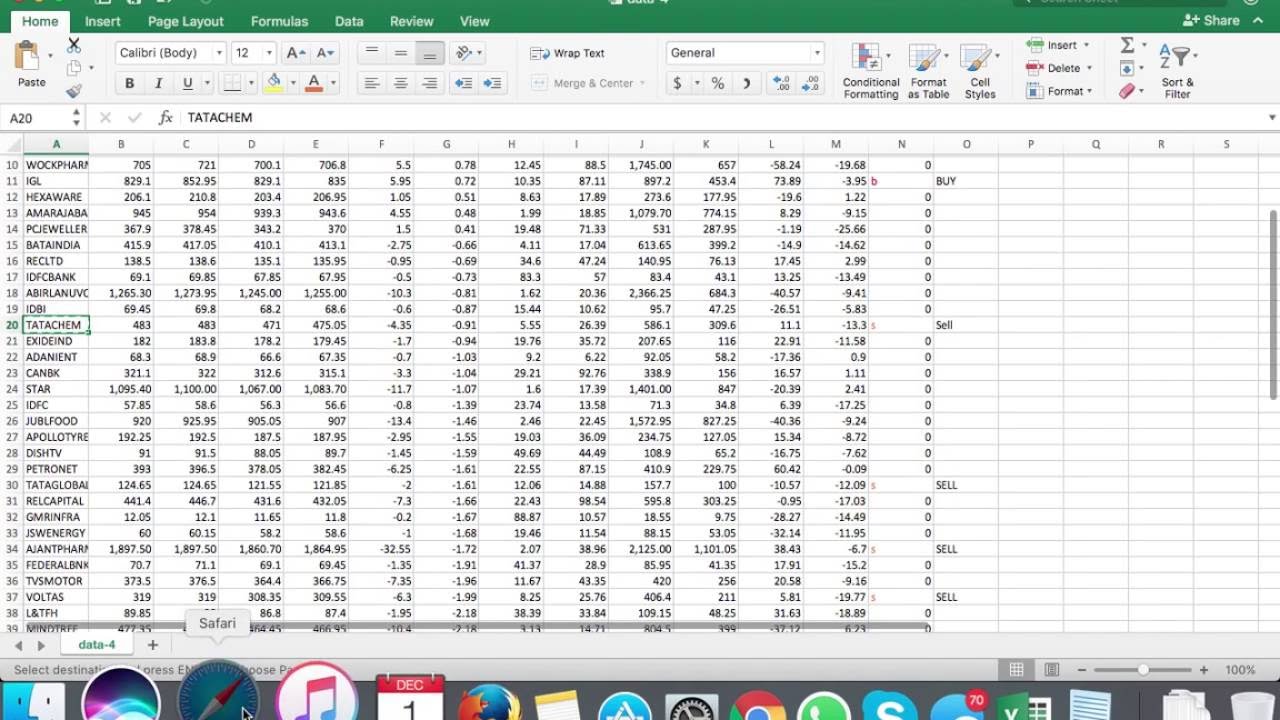Image resolution: width=1280 pixels, height=720 pixels.
Task: Apply the red font color A
Action: 314,83
